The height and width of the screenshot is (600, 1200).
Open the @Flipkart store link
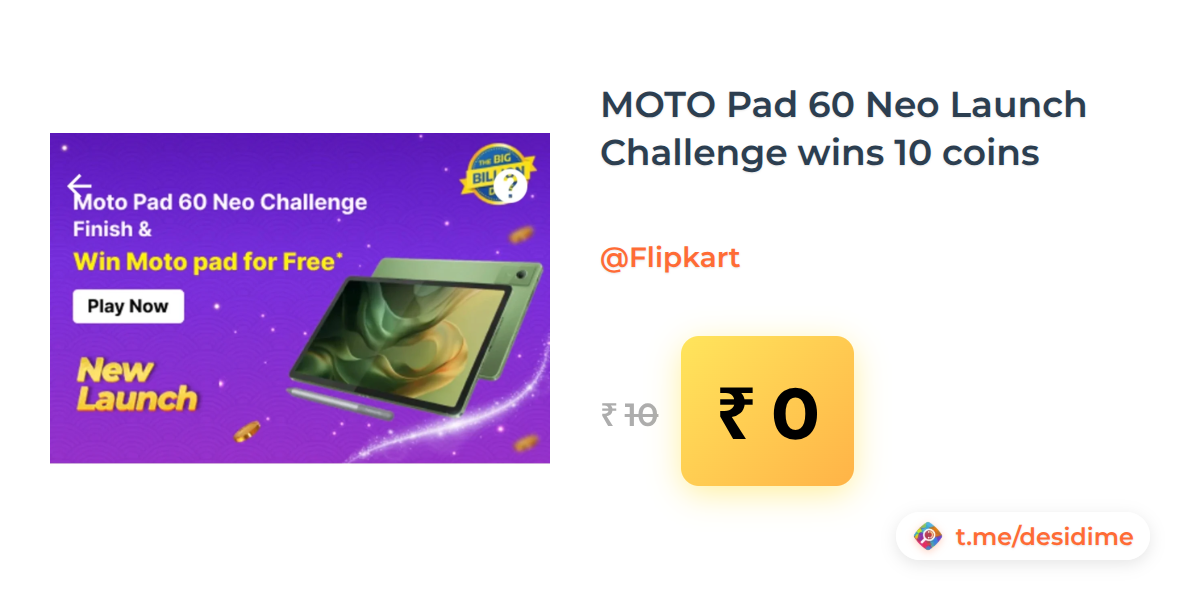(x=670, y=258)
